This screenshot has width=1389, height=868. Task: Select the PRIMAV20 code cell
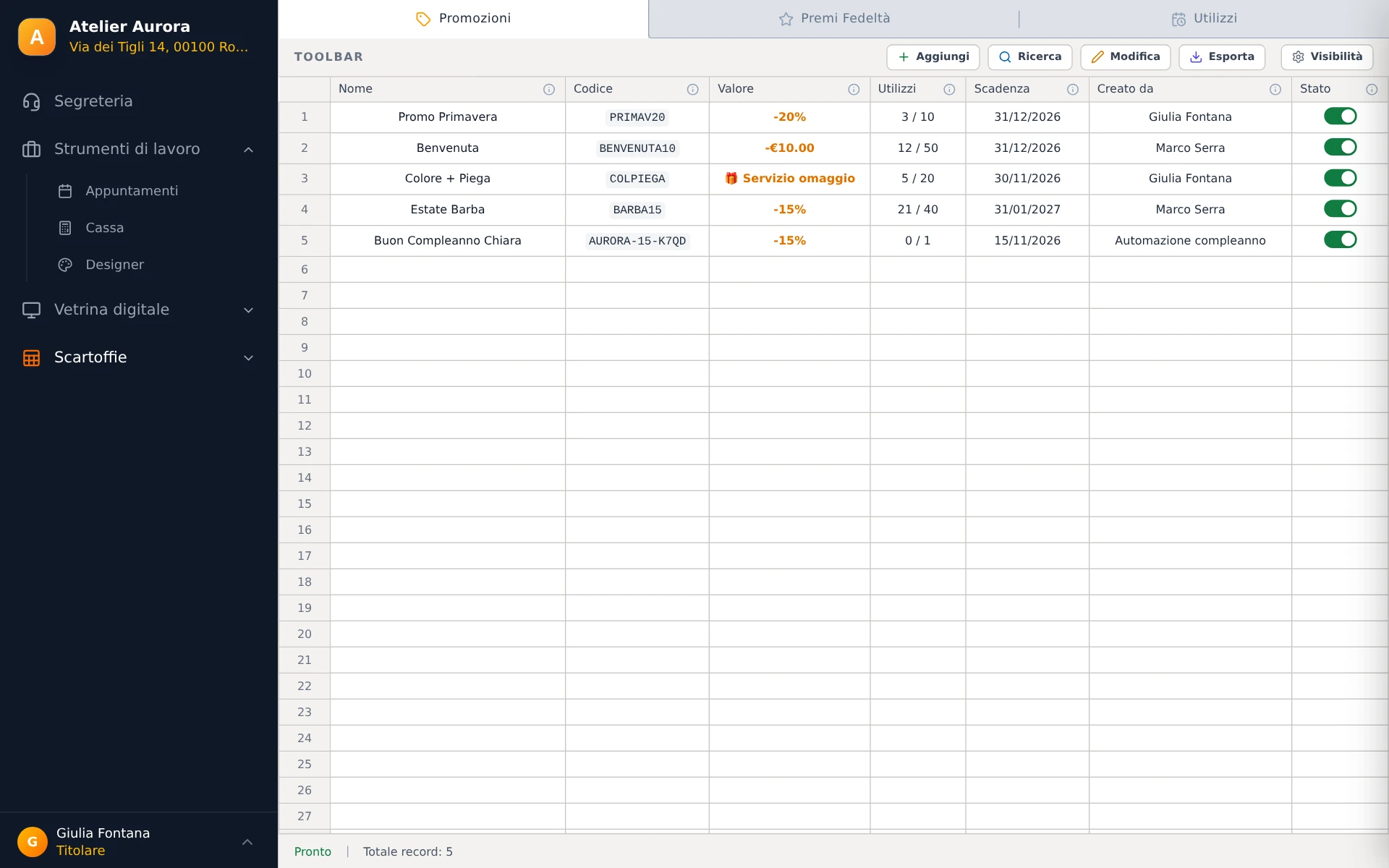pyautogui.click(x=637, y=117)
